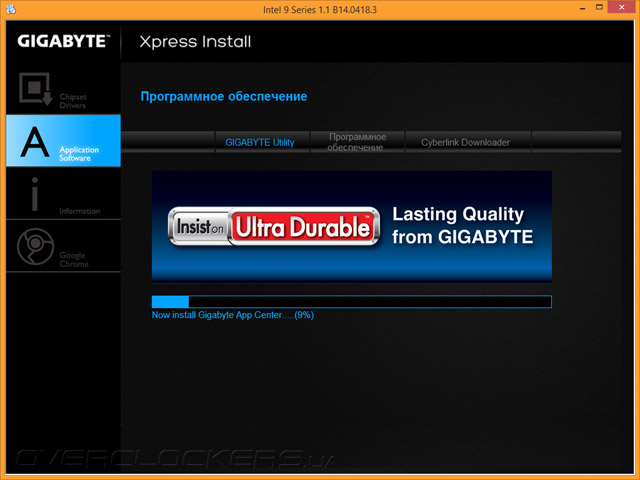Open the Chipset Drivers section icon
Image resolution: width=640 pixels, height=480 pixels.
36,89
